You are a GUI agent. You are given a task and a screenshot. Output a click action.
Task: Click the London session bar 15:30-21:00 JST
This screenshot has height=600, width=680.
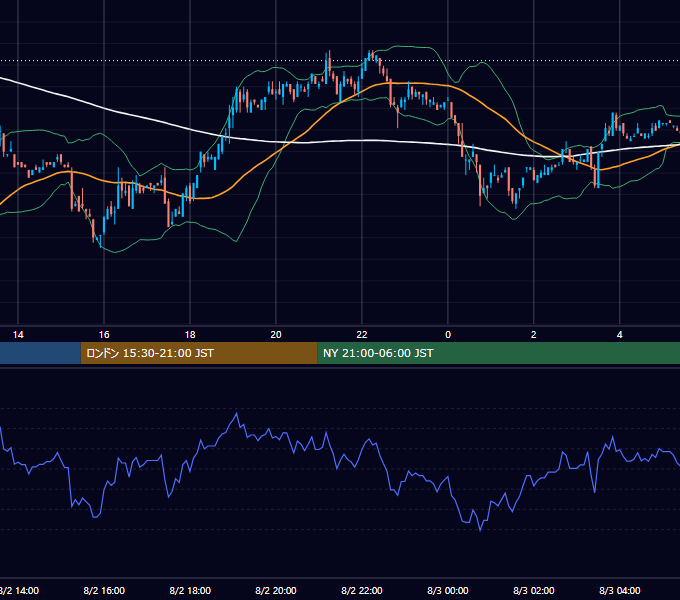click(199, 353)
